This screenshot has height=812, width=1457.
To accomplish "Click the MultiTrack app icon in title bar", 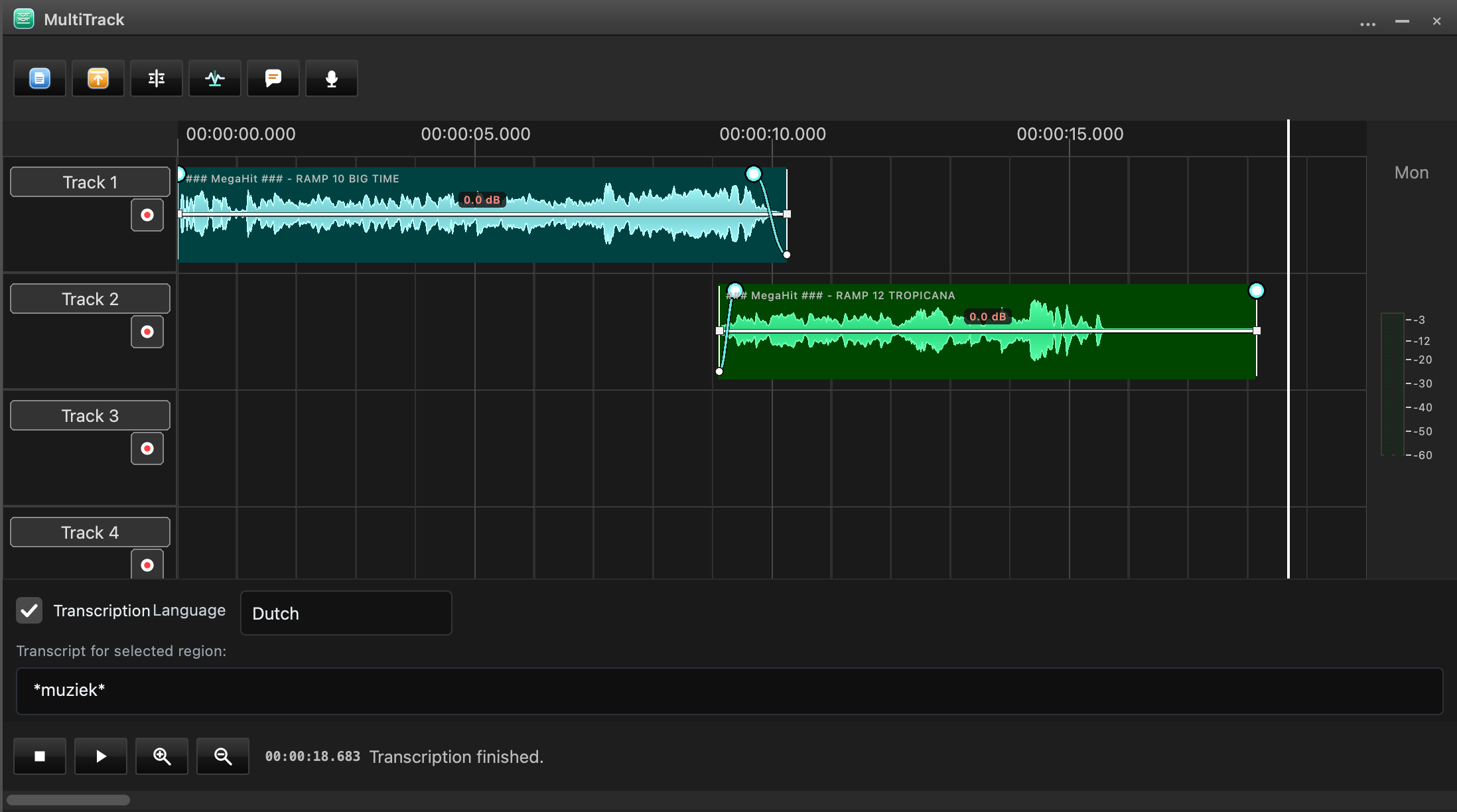I will pyautogui.click(x=24, y=19).
